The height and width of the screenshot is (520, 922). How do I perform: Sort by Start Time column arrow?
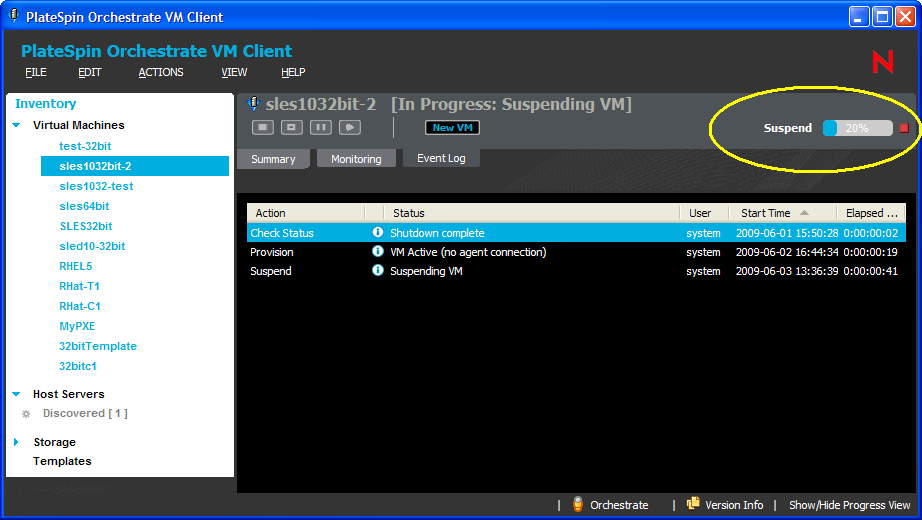804,213
